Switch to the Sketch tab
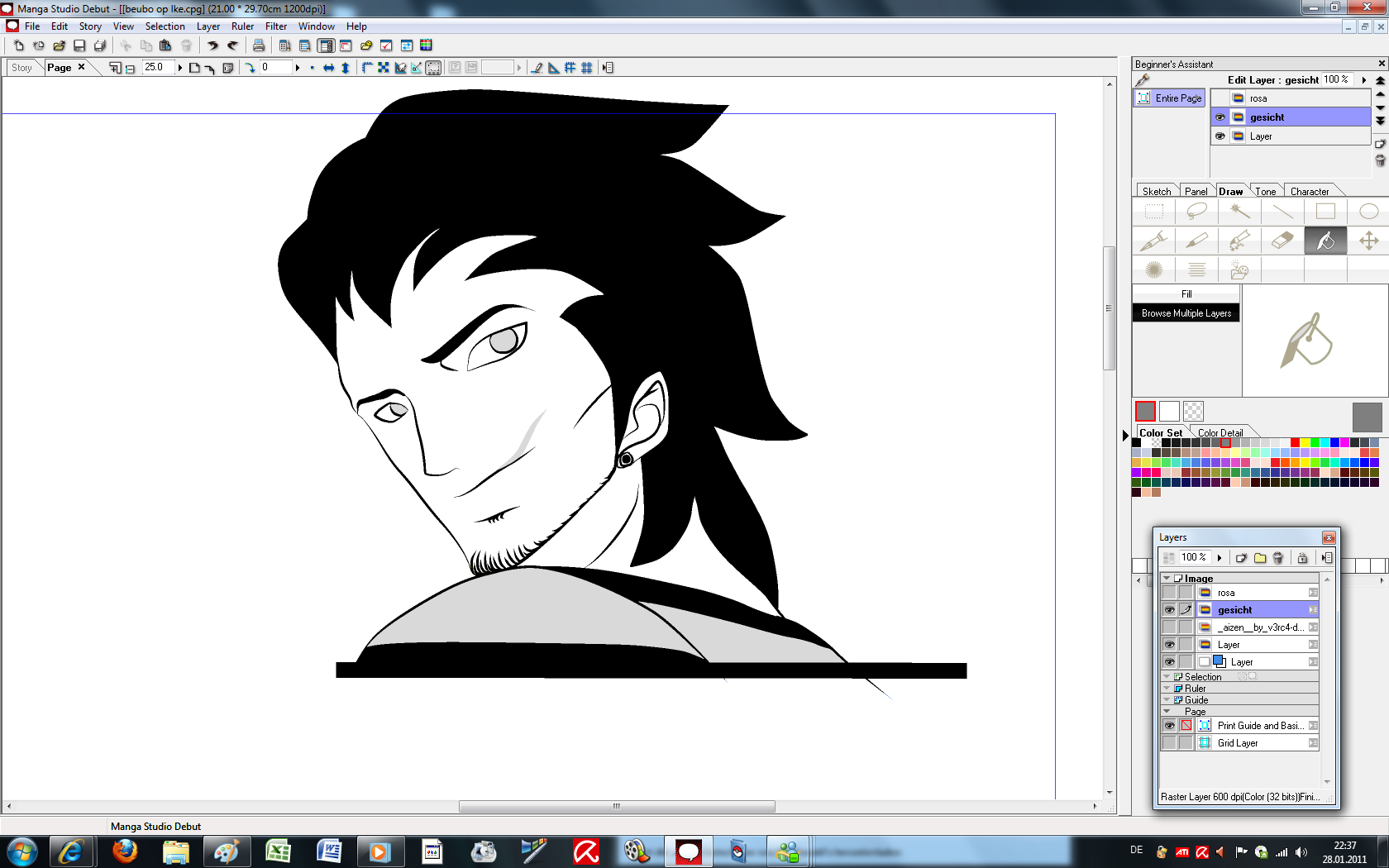The width and height of the screenshot is (1389, 868). pyautogui.click(x=1156, y=191)
